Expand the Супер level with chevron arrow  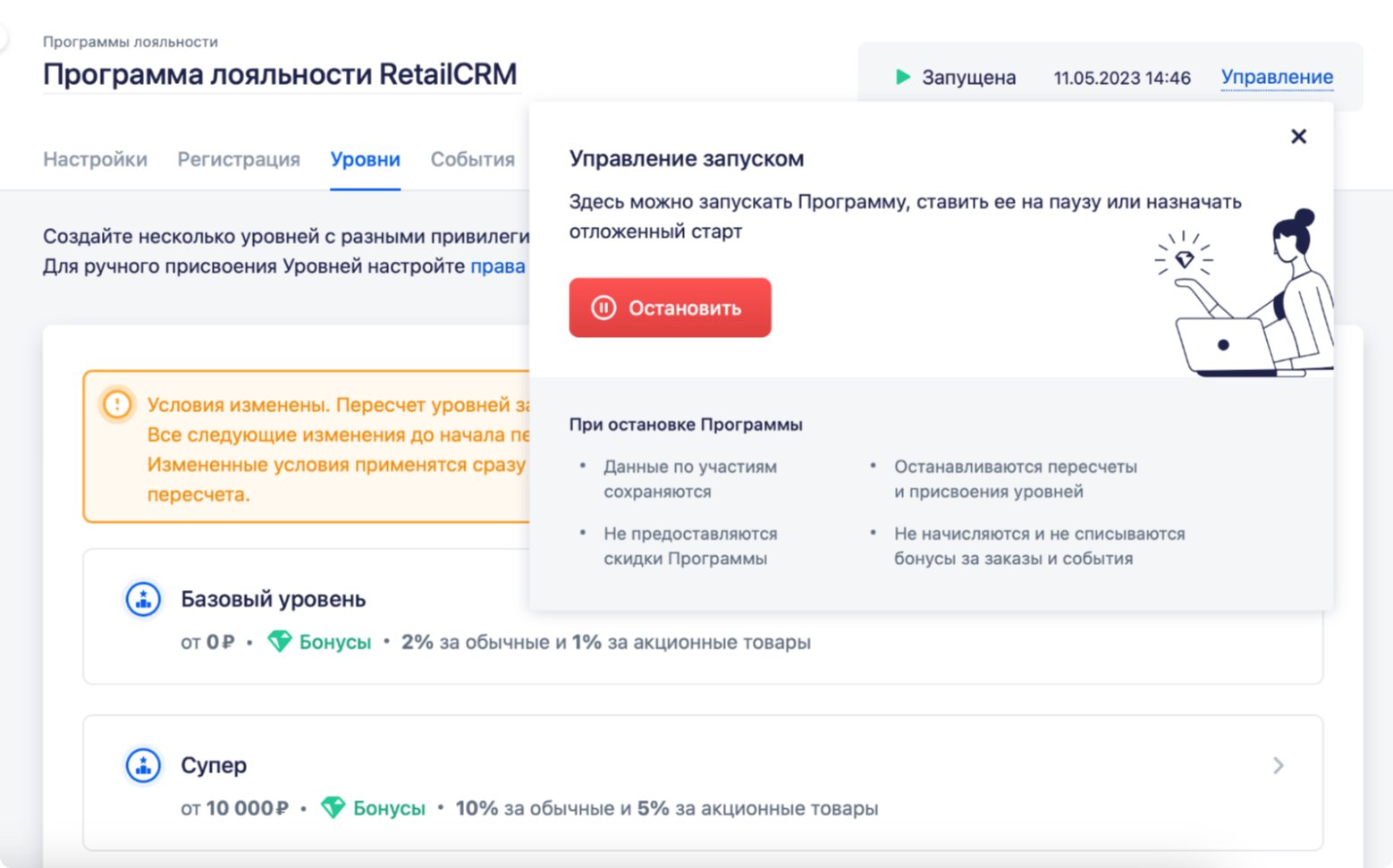(x=1278, y=765)
